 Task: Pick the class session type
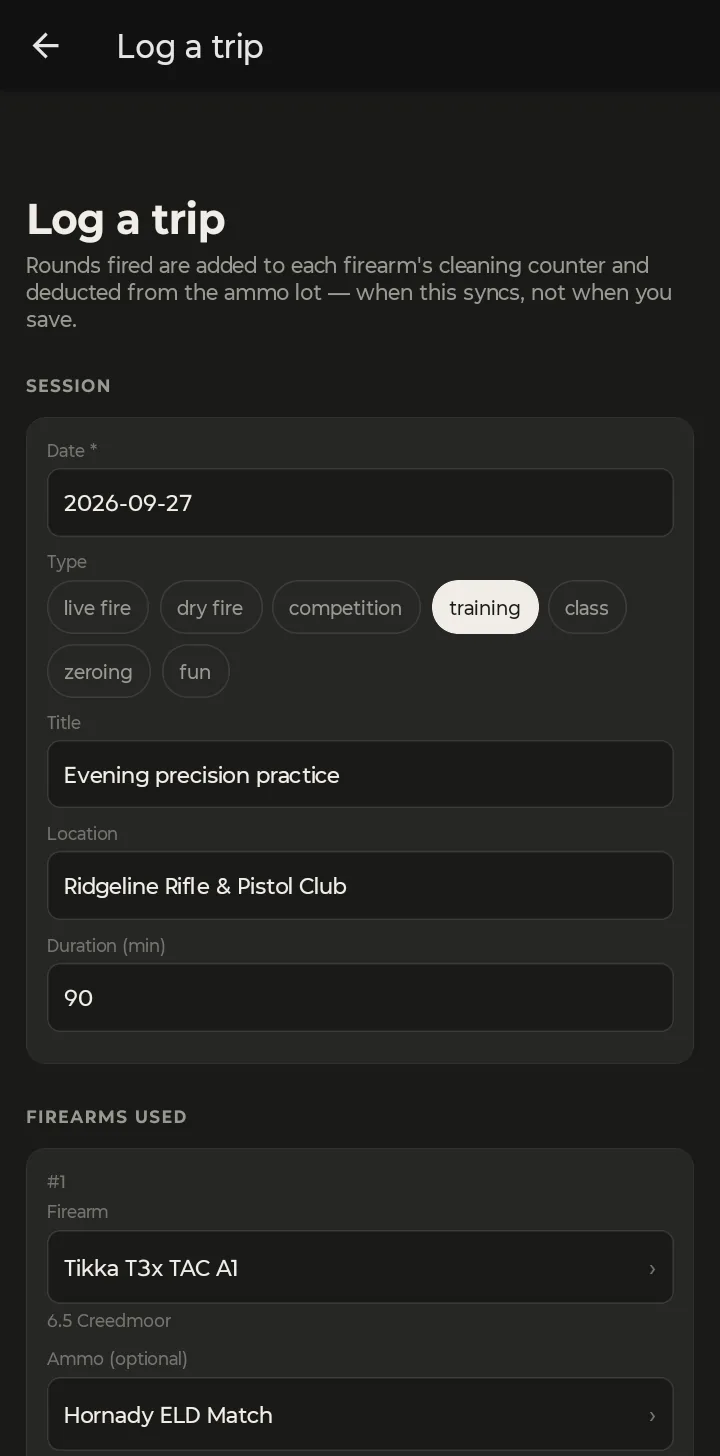tap(587, 608)
